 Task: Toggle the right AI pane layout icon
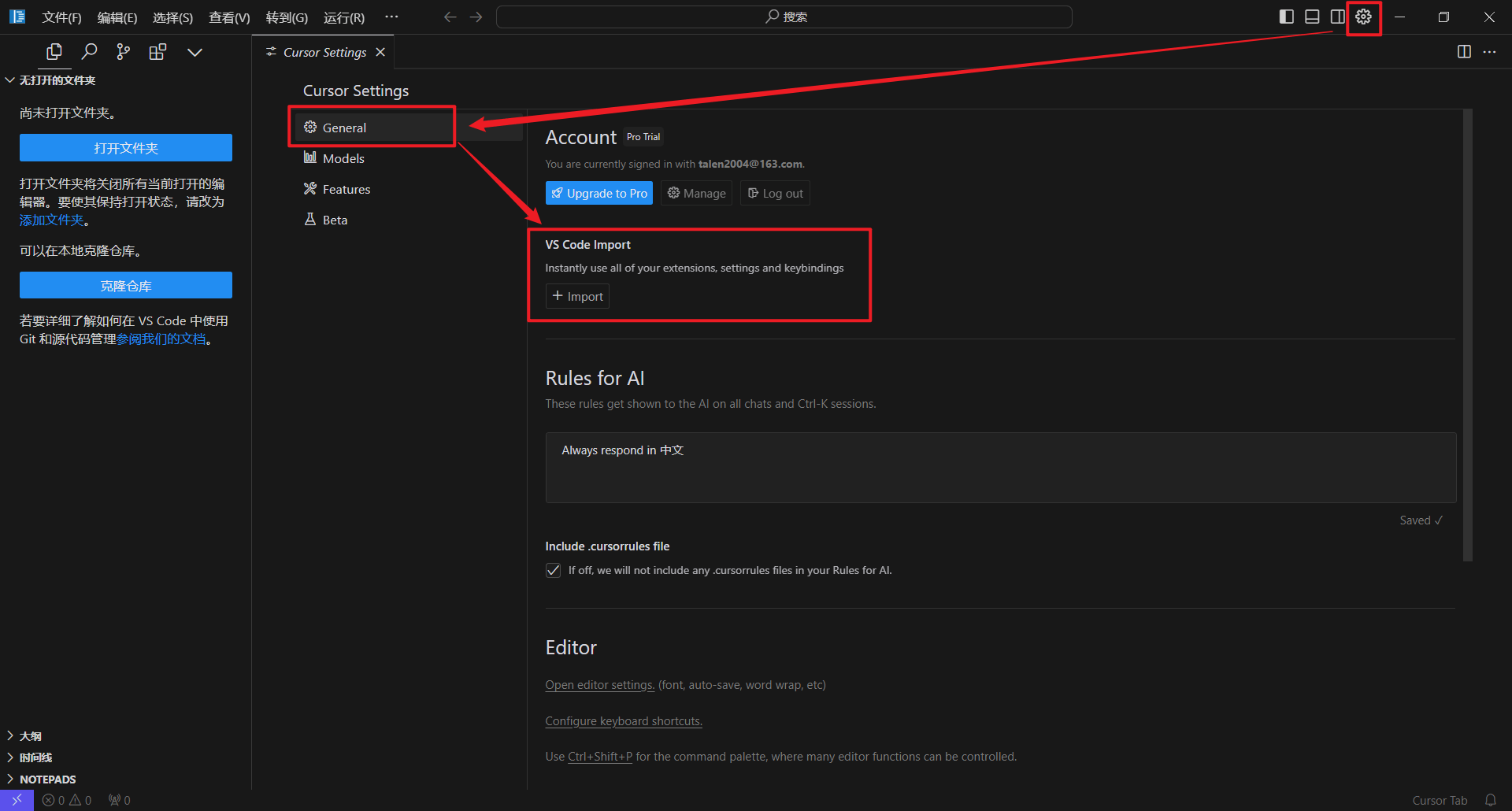(x=1337, y=17)
